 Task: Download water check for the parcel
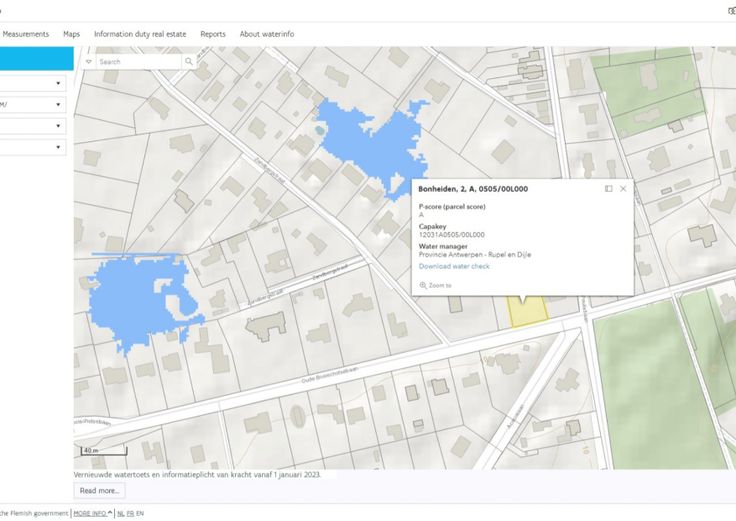454,266
